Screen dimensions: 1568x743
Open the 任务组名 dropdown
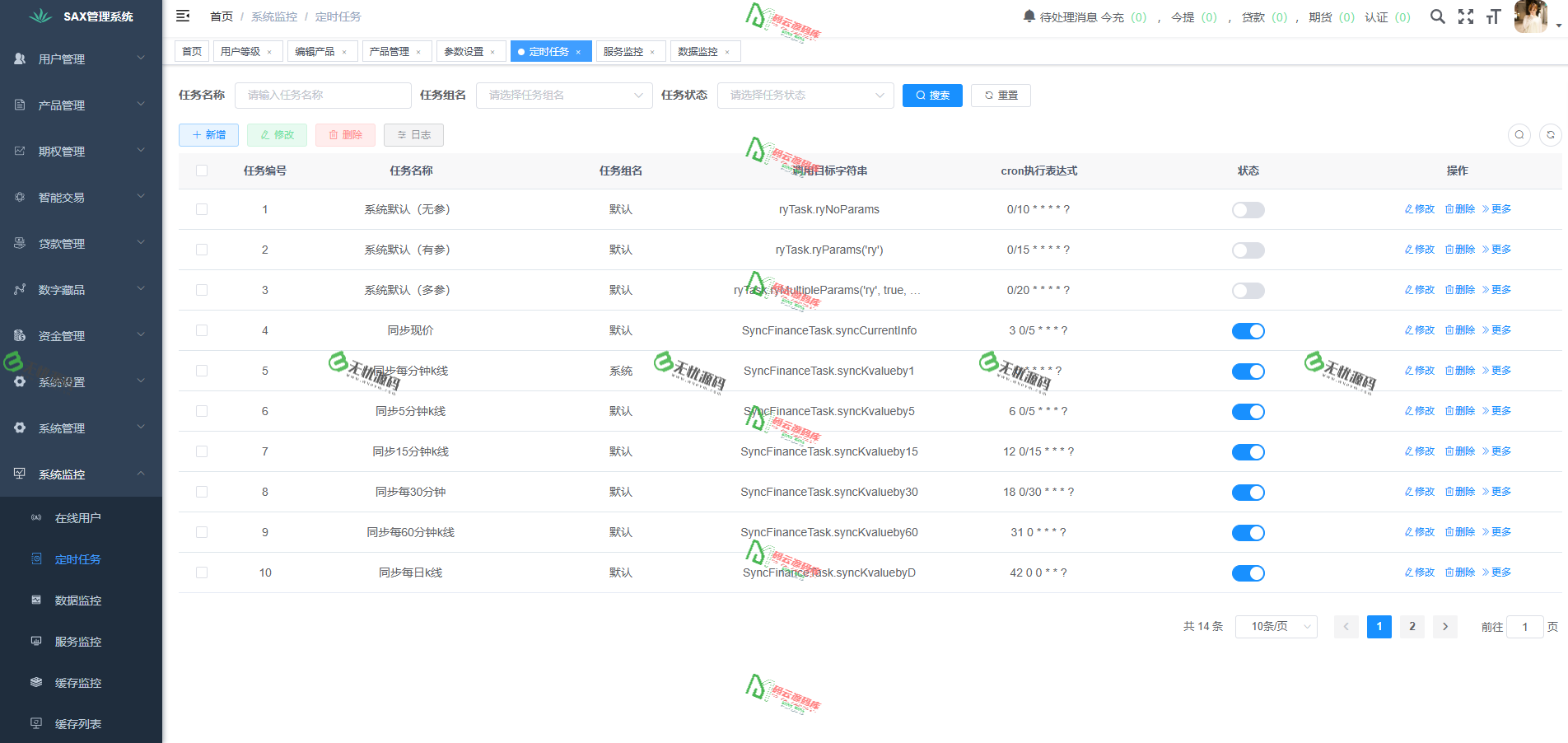[564, 95]
